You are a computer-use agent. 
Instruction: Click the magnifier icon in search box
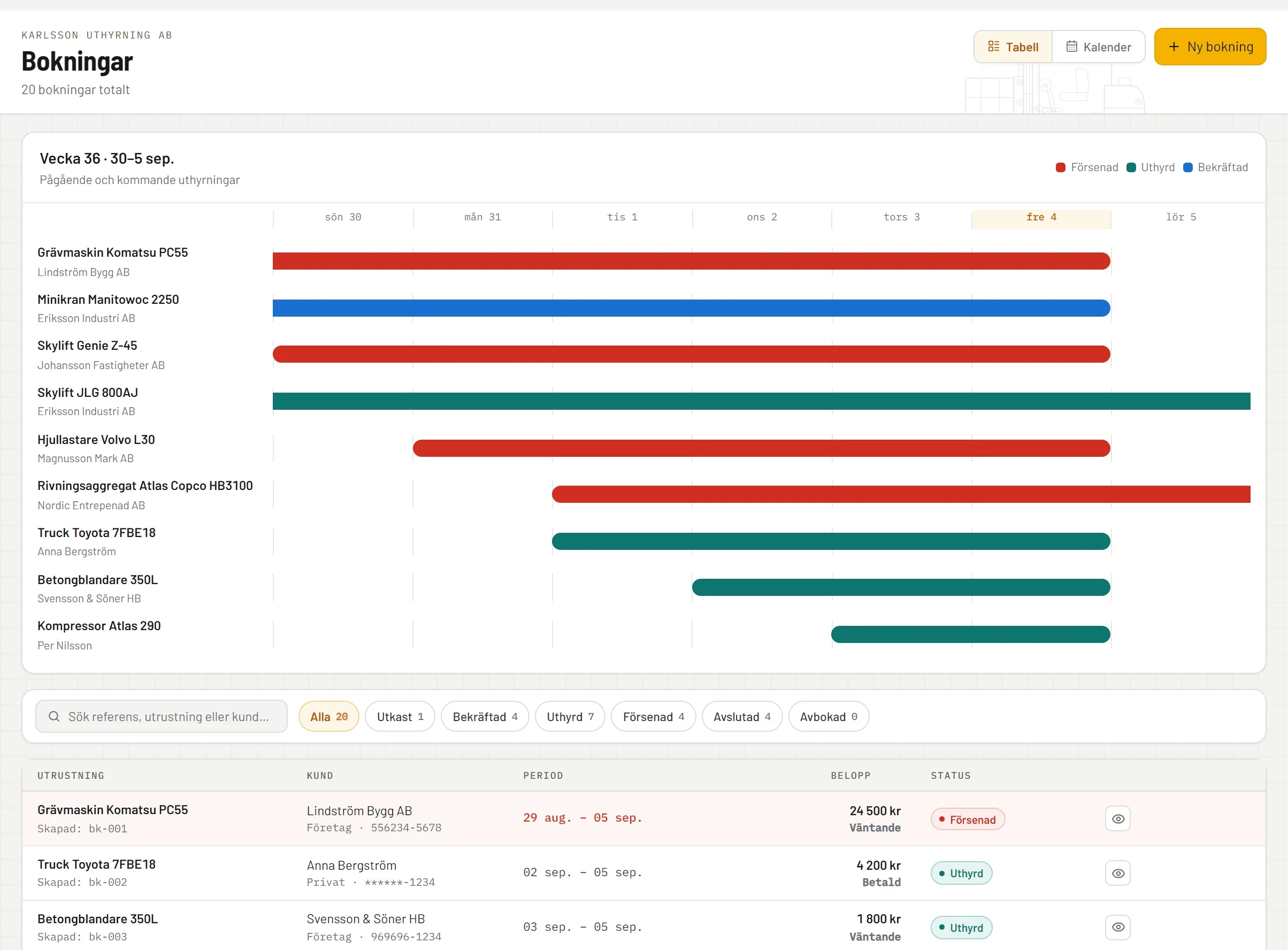tap(54, 716)
